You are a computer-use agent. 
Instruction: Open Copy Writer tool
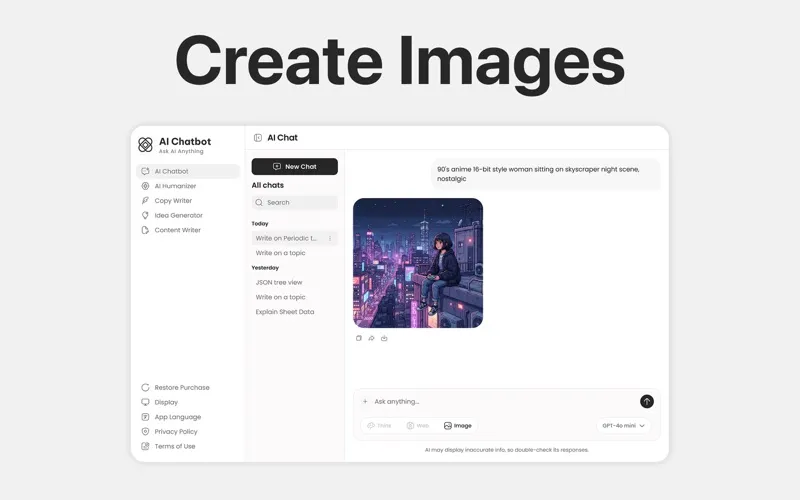coord(173,201)
